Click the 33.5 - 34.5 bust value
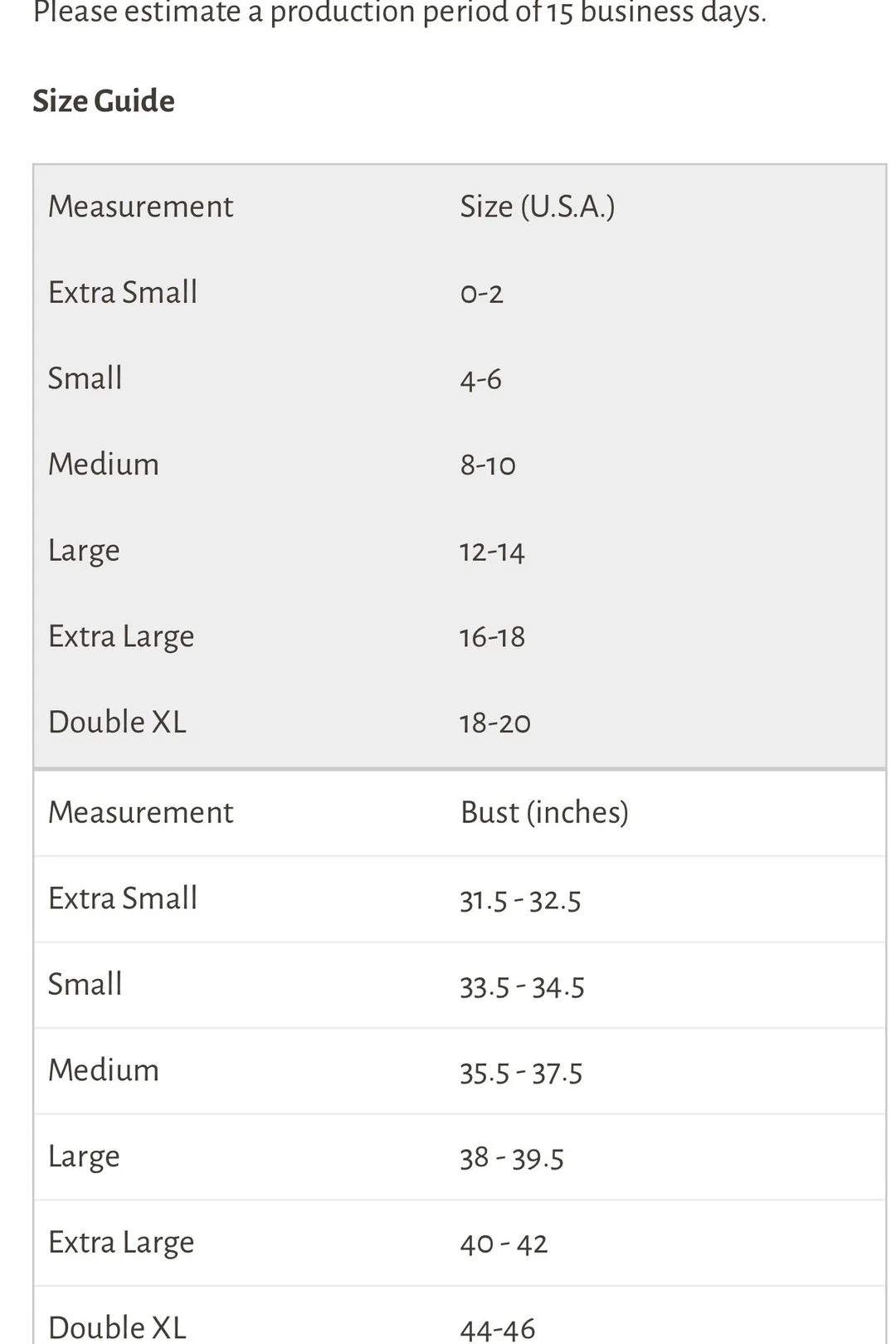The height and width of the screenshot is (1344, 896). pyautogui.click(x=522, y=986)
